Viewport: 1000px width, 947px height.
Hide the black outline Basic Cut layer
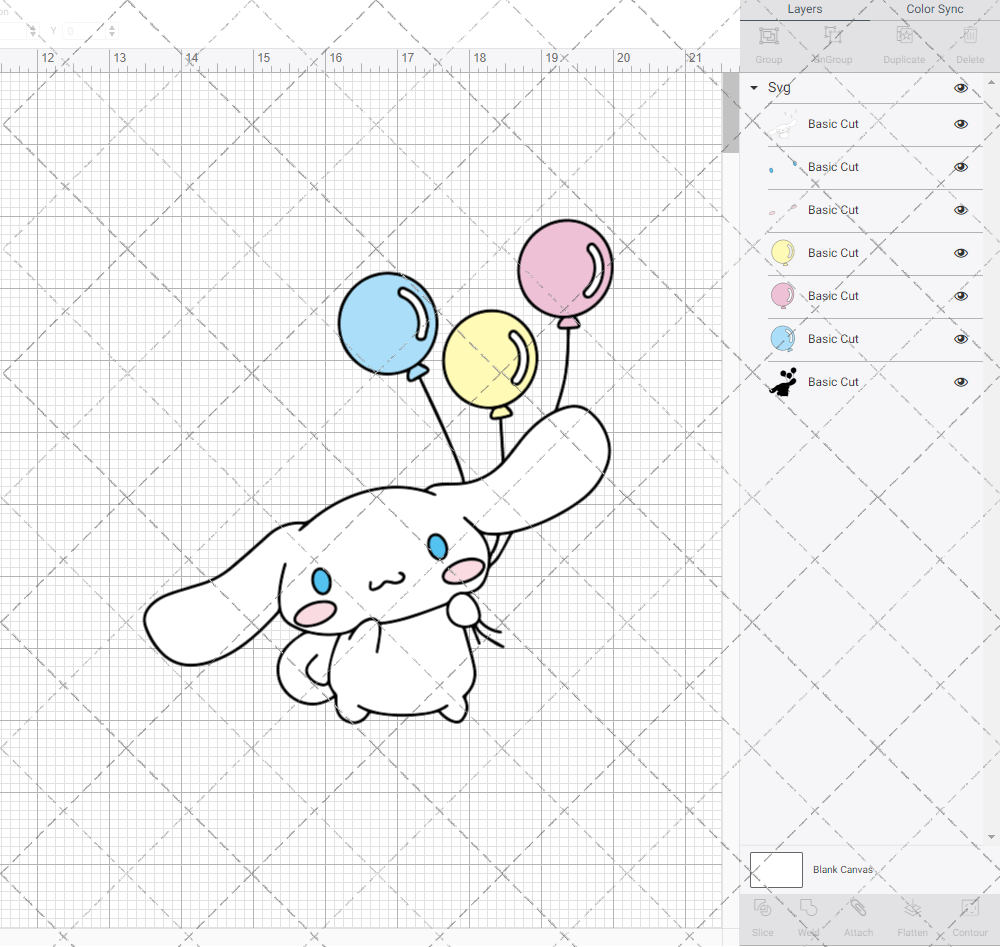click(x=960, y=382)
